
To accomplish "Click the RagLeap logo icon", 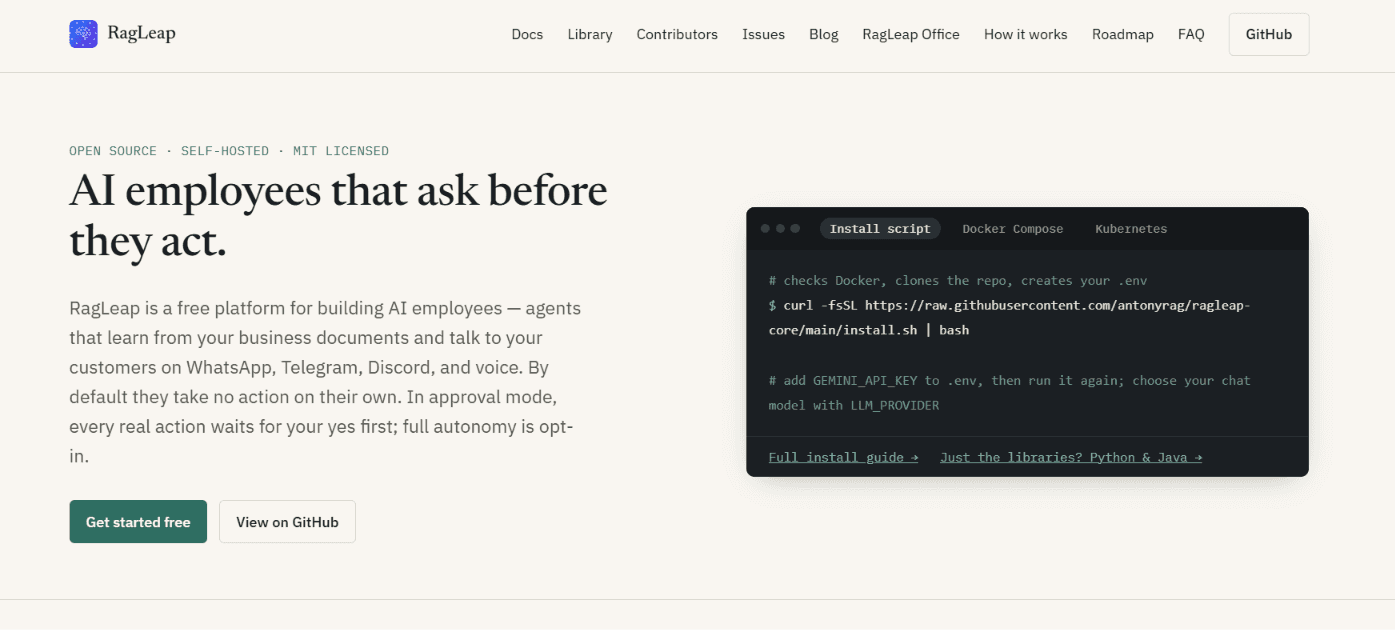I will click(83, 34).
